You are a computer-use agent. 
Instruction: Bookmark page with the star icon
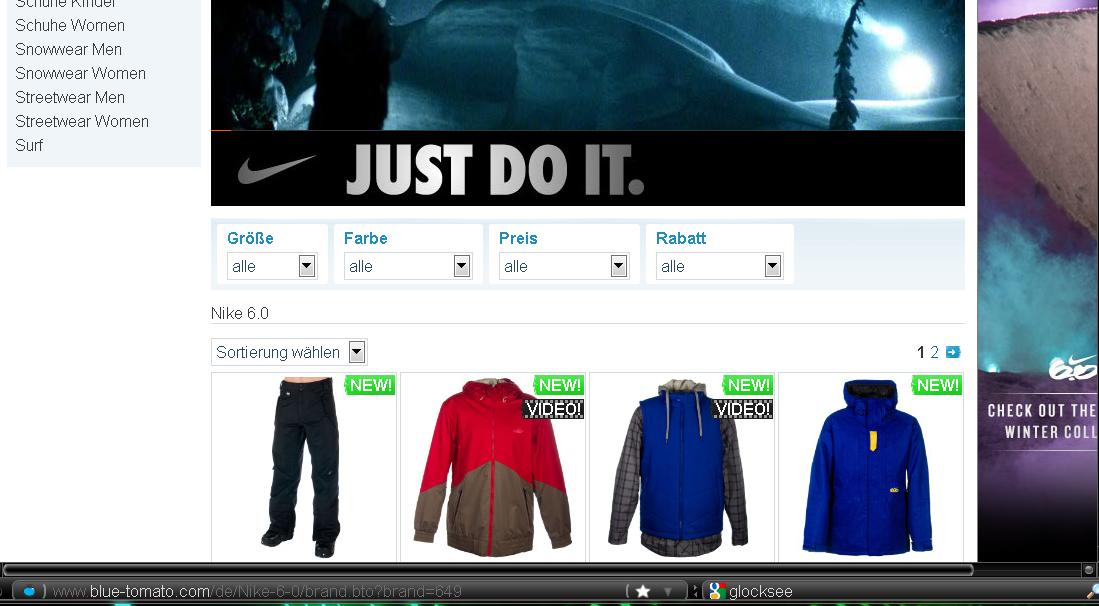[x=643, y=592]
